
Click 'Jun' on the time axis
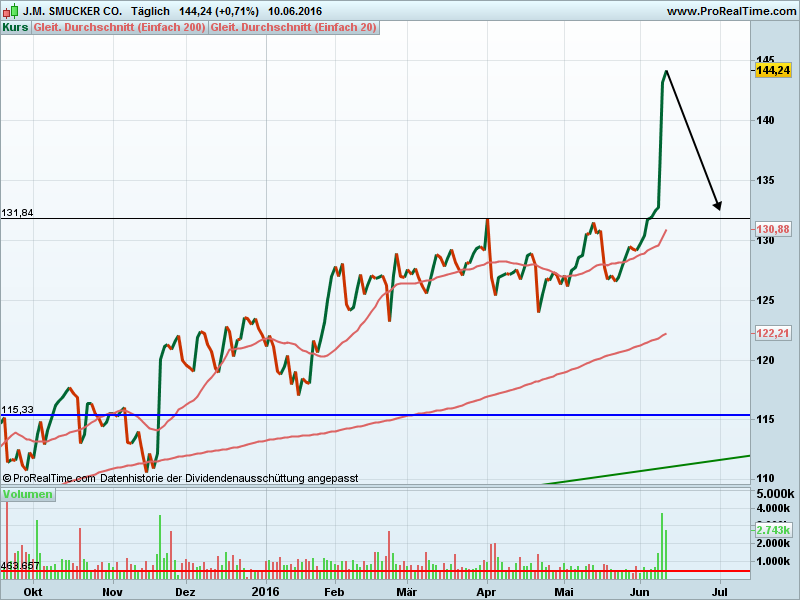[639, 592]
